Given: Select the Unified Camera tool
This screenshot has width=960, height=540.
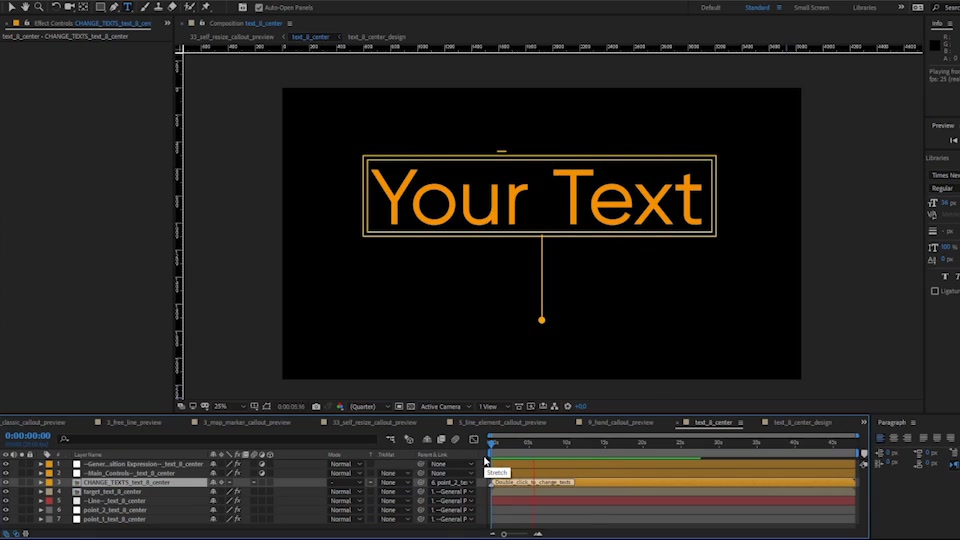Looking at the screenshot, I should [69, 7].
